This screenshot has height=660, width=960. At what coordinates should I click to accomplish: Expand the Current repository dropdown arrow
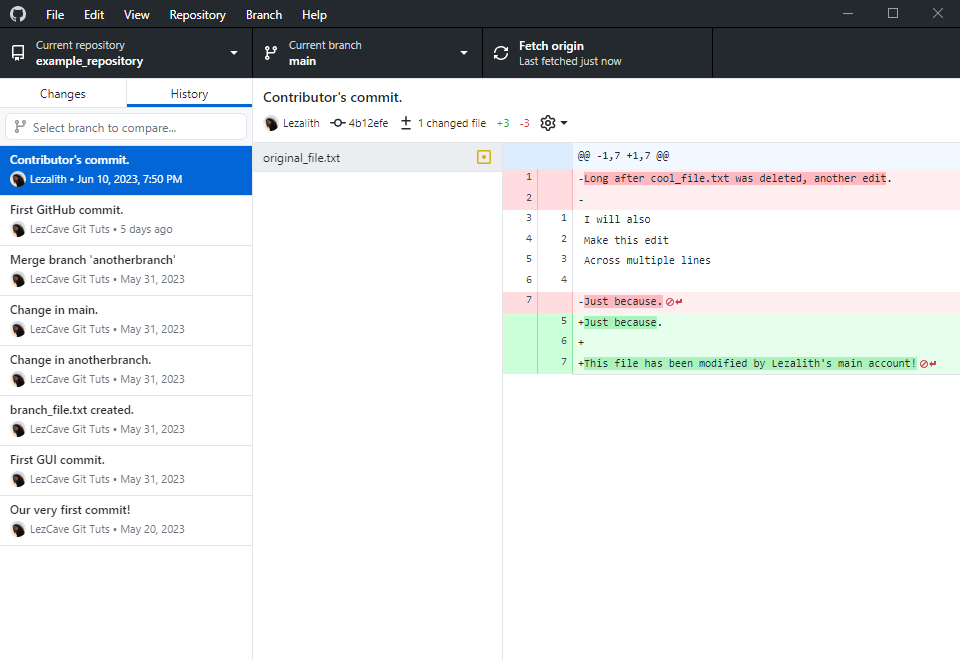click(234, 53)
